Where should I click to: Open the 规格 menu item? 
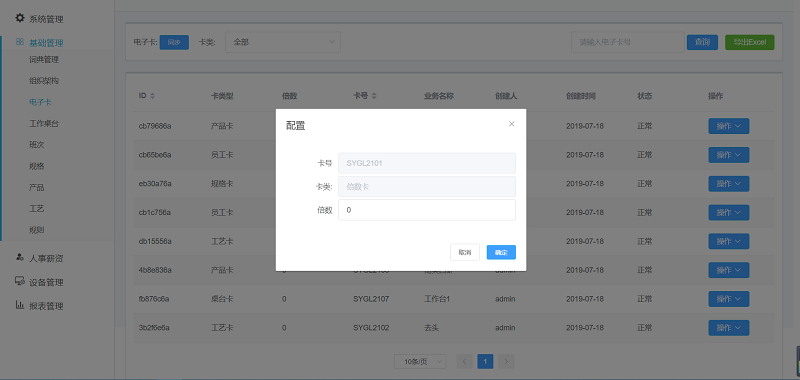tap(37, 166)
